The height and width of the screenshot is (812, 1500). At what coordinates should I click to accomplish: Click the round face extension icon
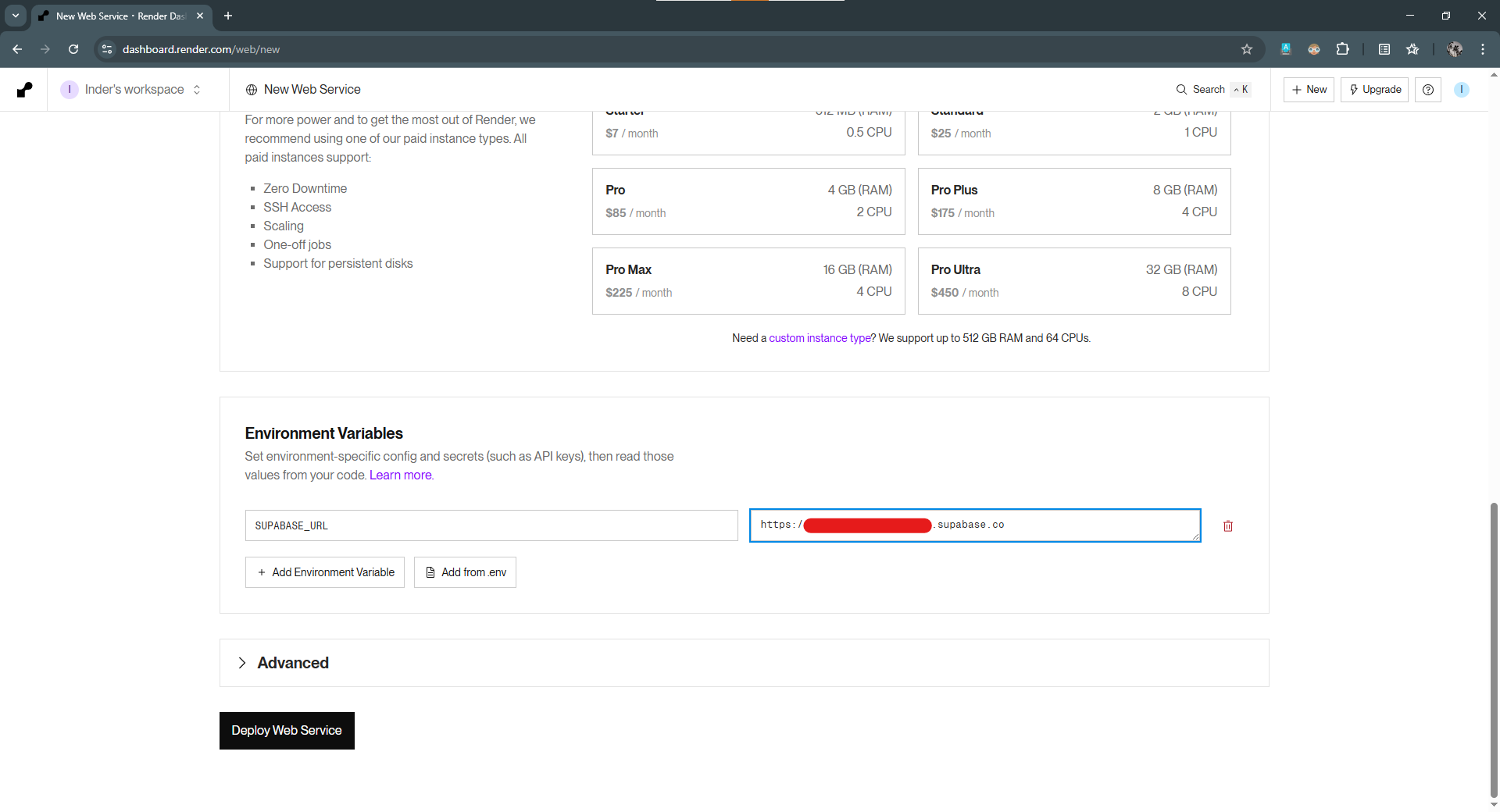[x=1314, y=49]
